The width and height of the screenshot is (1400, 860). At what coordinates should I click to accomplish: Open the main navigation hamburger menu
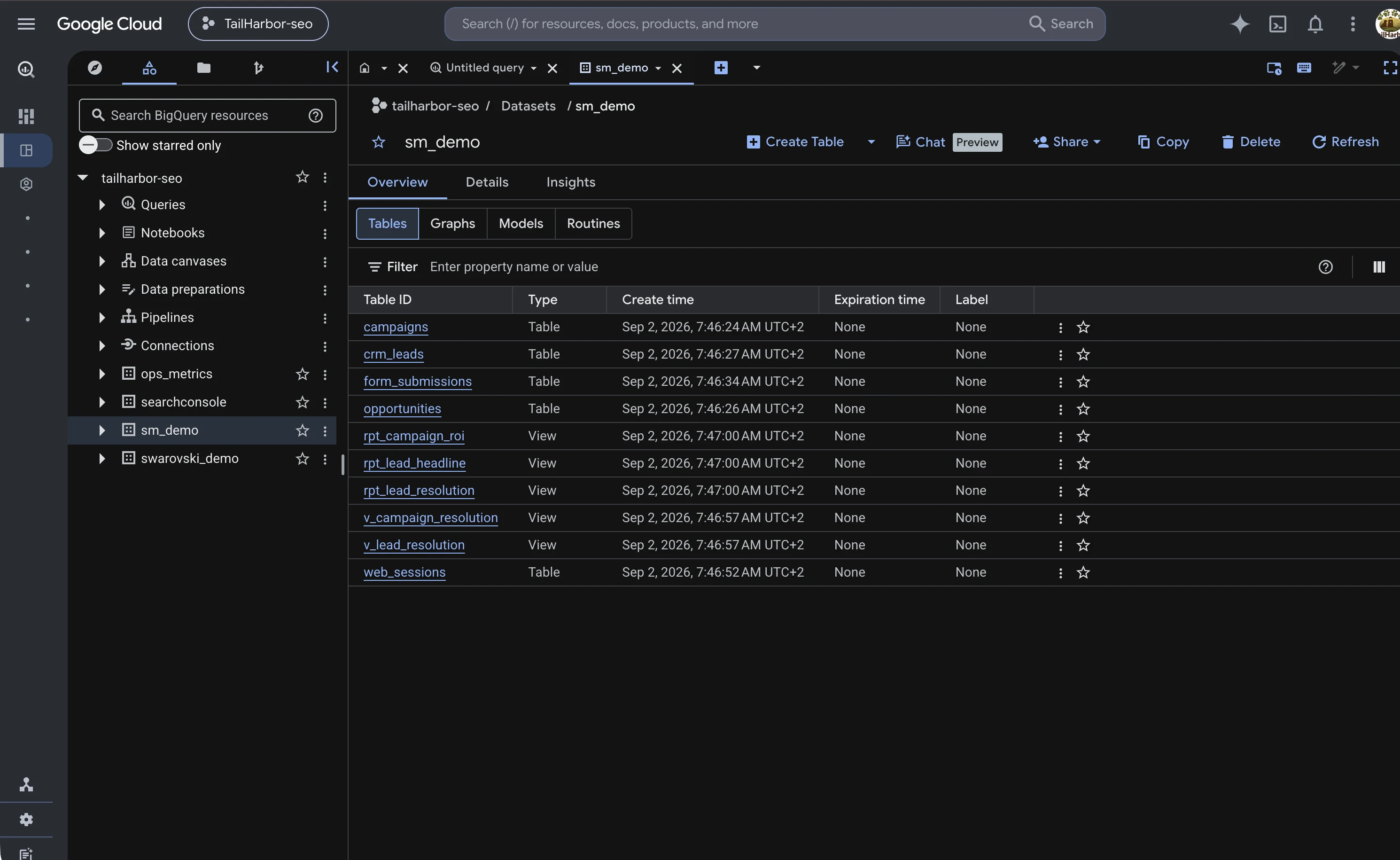tap(26, 24)
